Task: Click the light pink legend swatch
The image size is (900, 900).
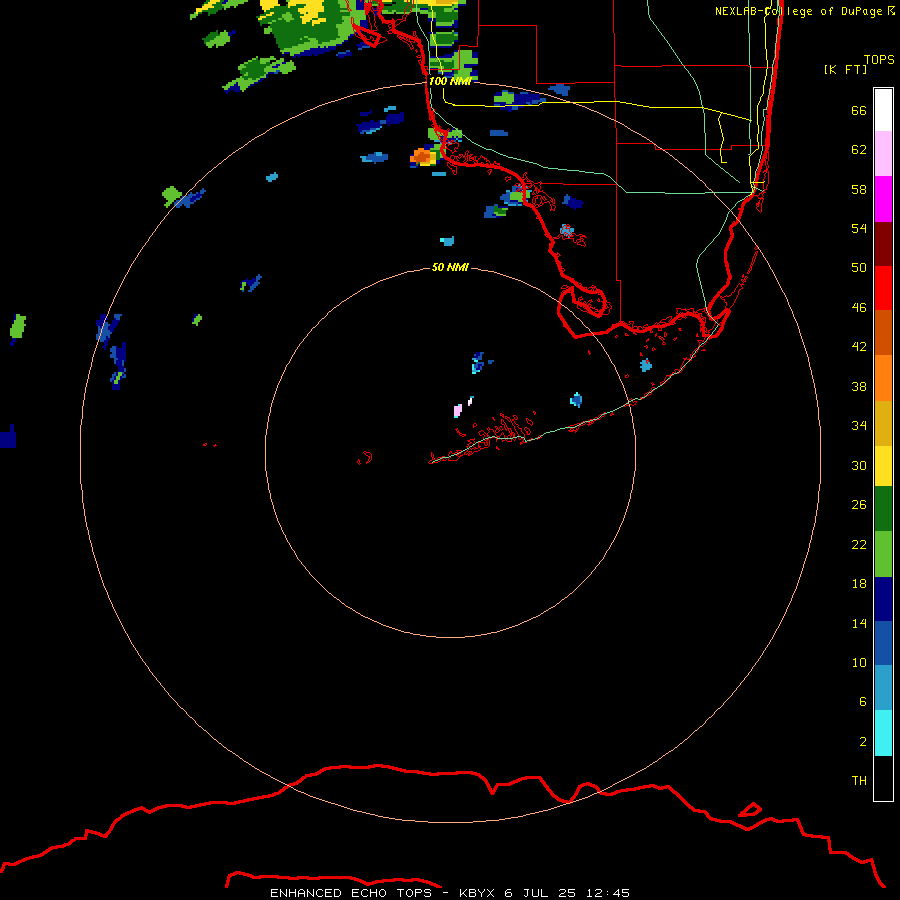Action: point(883,154)
